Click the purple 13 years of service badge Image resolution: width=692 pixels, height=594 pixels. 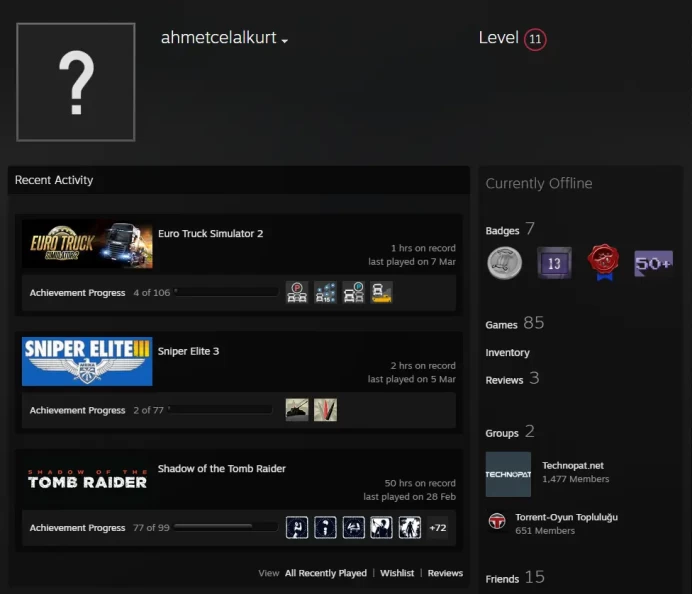554,263
